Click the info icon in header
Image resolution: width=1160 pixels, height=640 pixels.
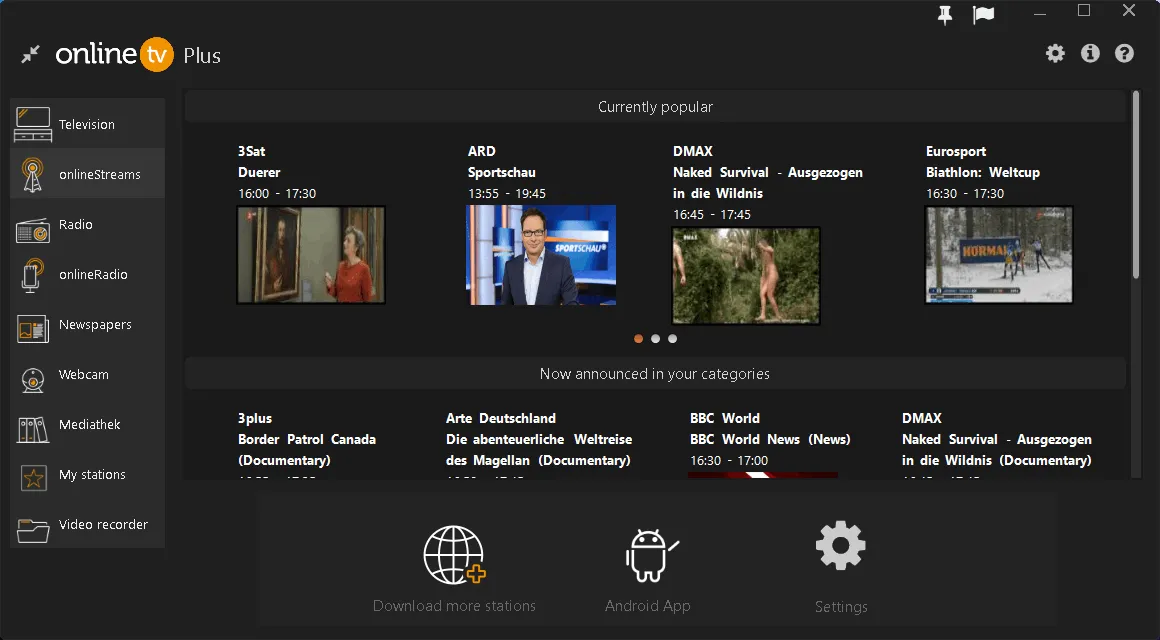tap(1090, 54)
